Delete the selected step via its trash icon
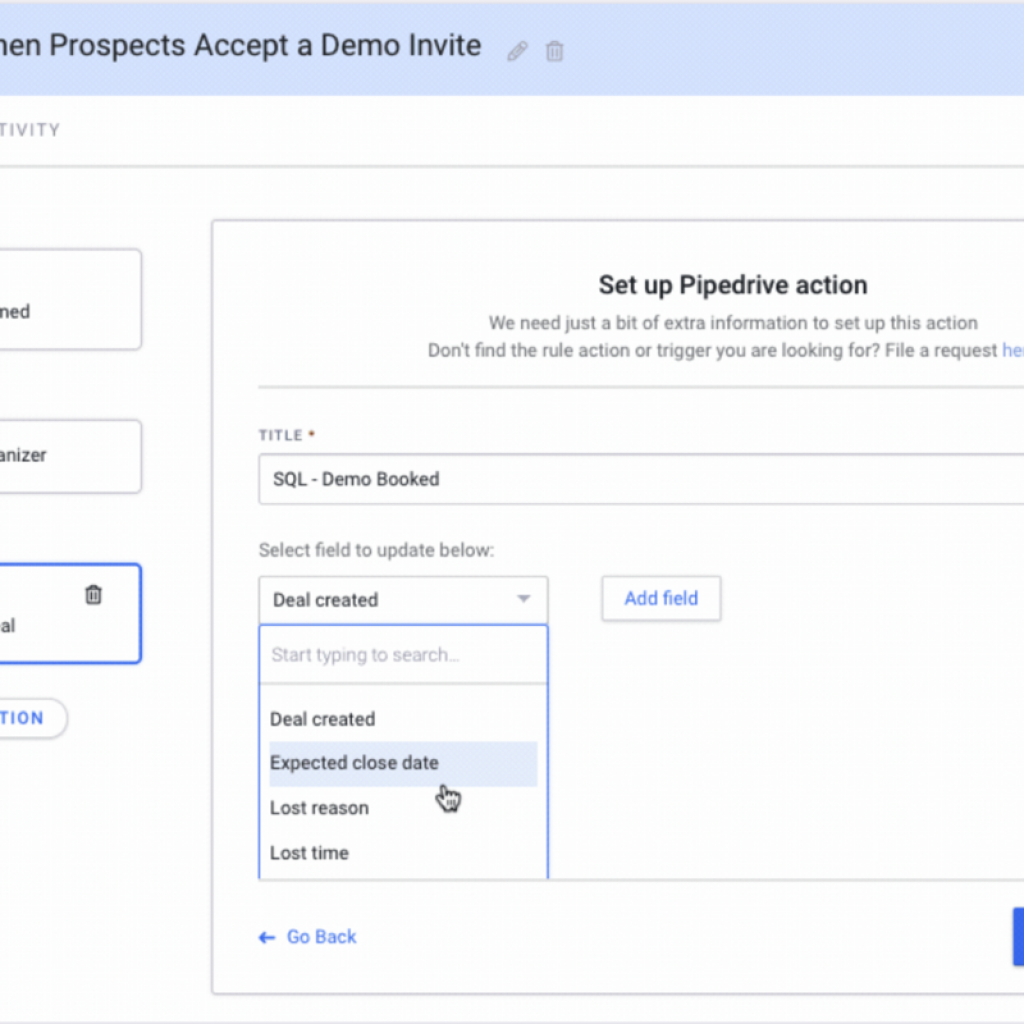This screenshot has width=1024, height=1024. pyautogui.click(x=93, y=594)
